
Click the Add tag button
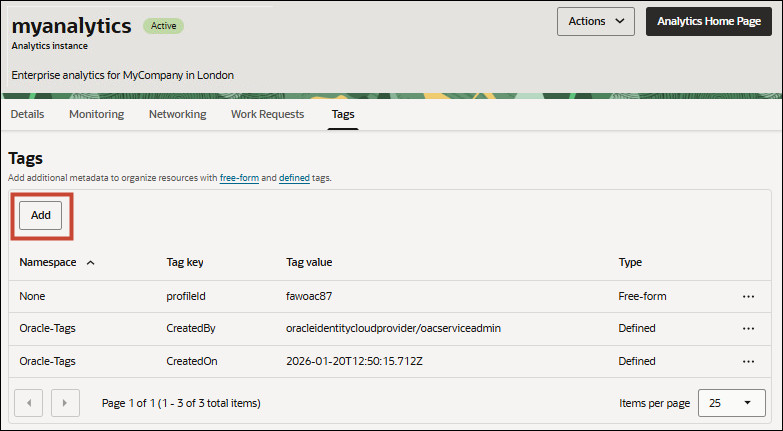coord(41,215)
